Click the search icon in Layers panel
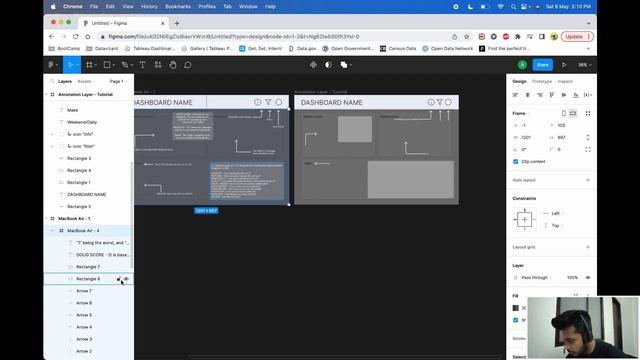640x360 pixels. (52, 81)
